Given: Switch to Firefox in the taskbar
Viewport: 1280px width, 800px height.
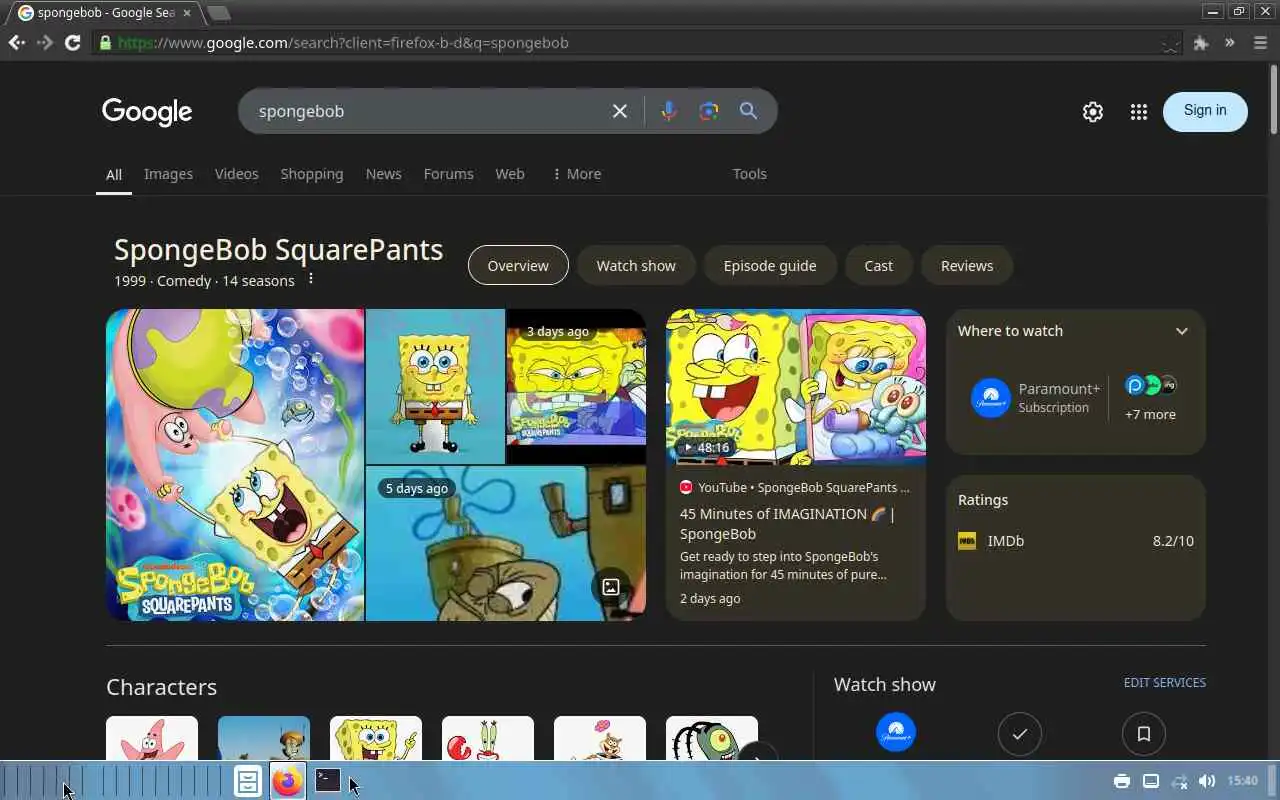Looking at the screenshot, I should (x=288, y=780).
